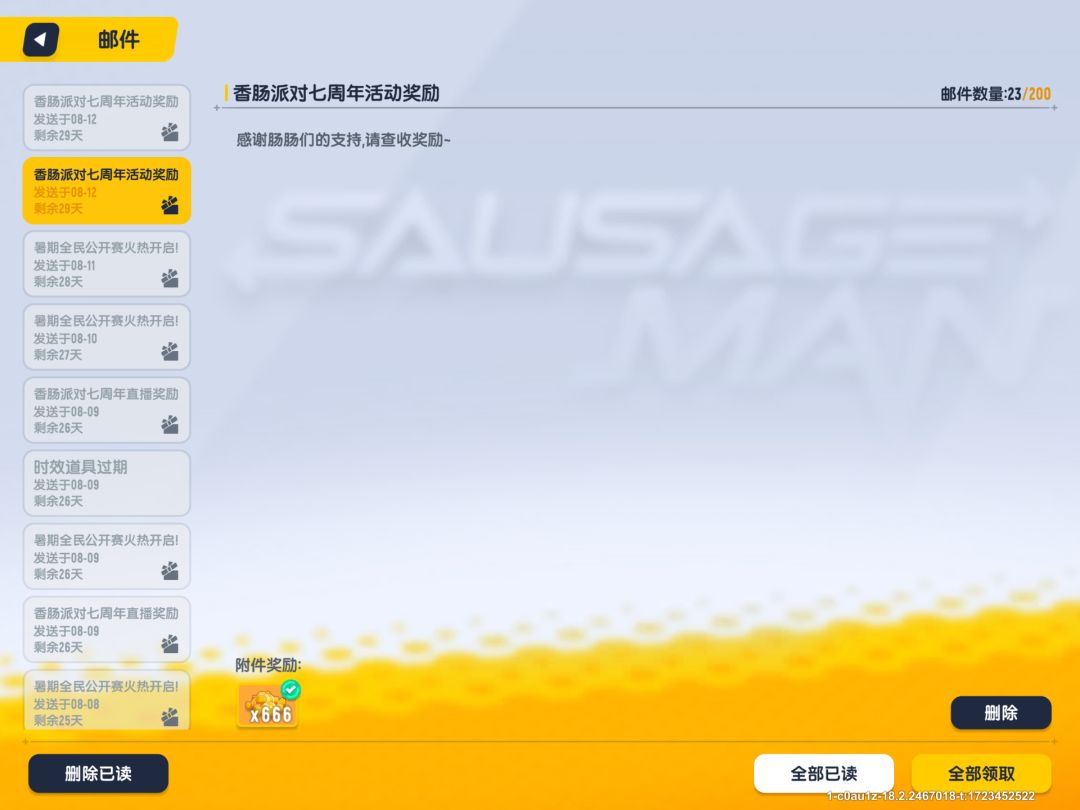Screen dimensions: 1080x810
Task: Click the 邮件 title in the header
Action: point(118,39)
